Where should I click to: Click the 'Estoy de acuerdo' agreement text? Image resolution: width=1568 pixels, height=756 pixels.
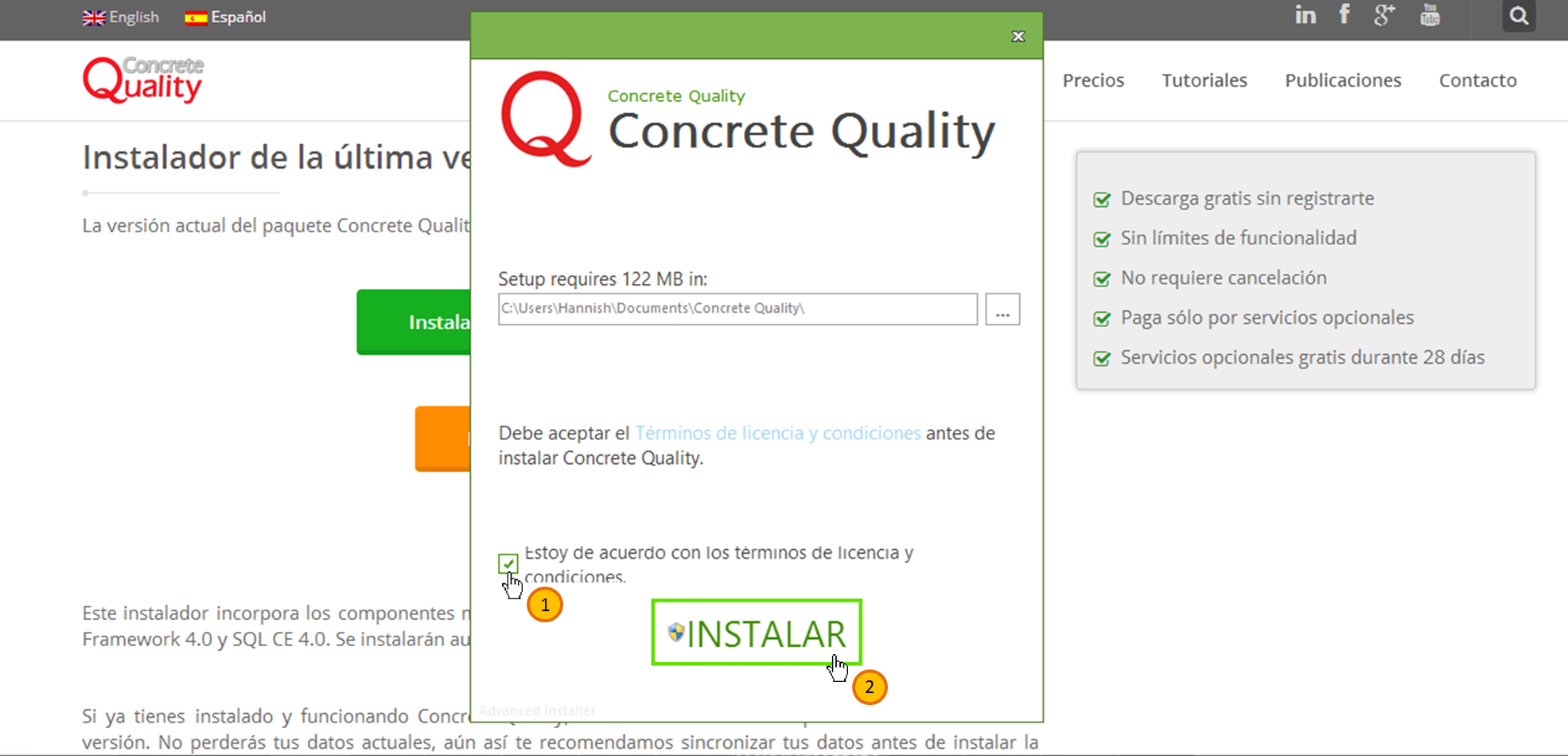click(718, 564)
